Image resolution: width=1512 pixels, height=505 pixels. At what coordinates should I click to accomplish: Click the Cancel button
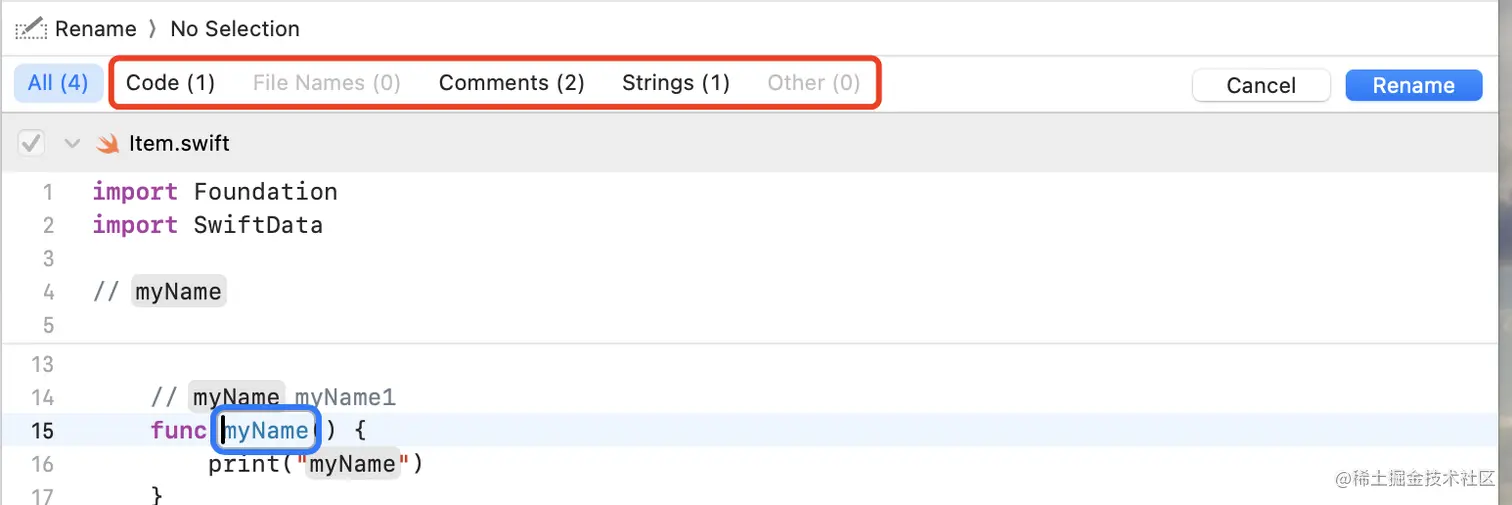click(x=1261, y=85)
